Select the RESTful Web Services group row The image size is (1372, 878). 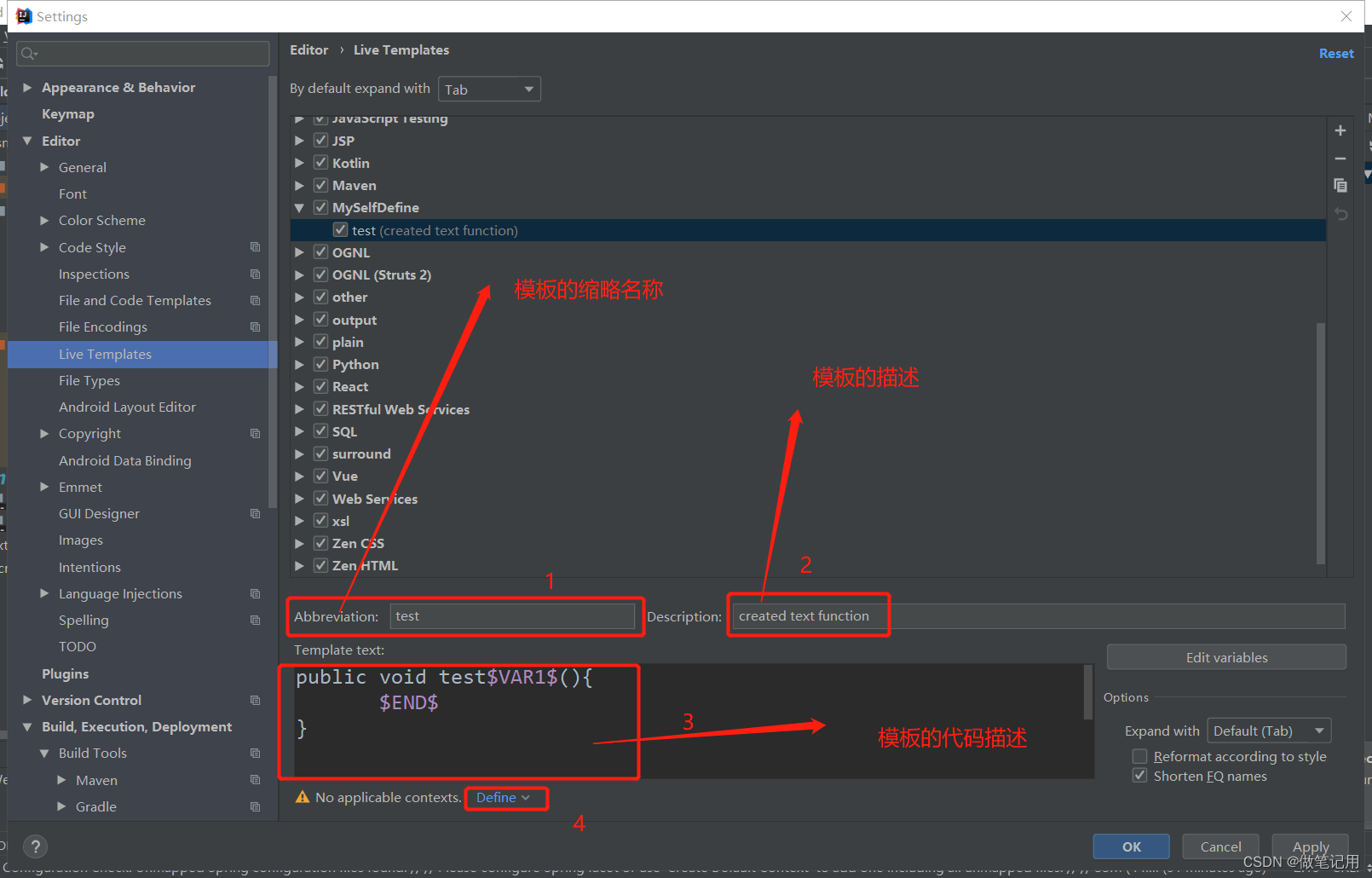(808, 409)
